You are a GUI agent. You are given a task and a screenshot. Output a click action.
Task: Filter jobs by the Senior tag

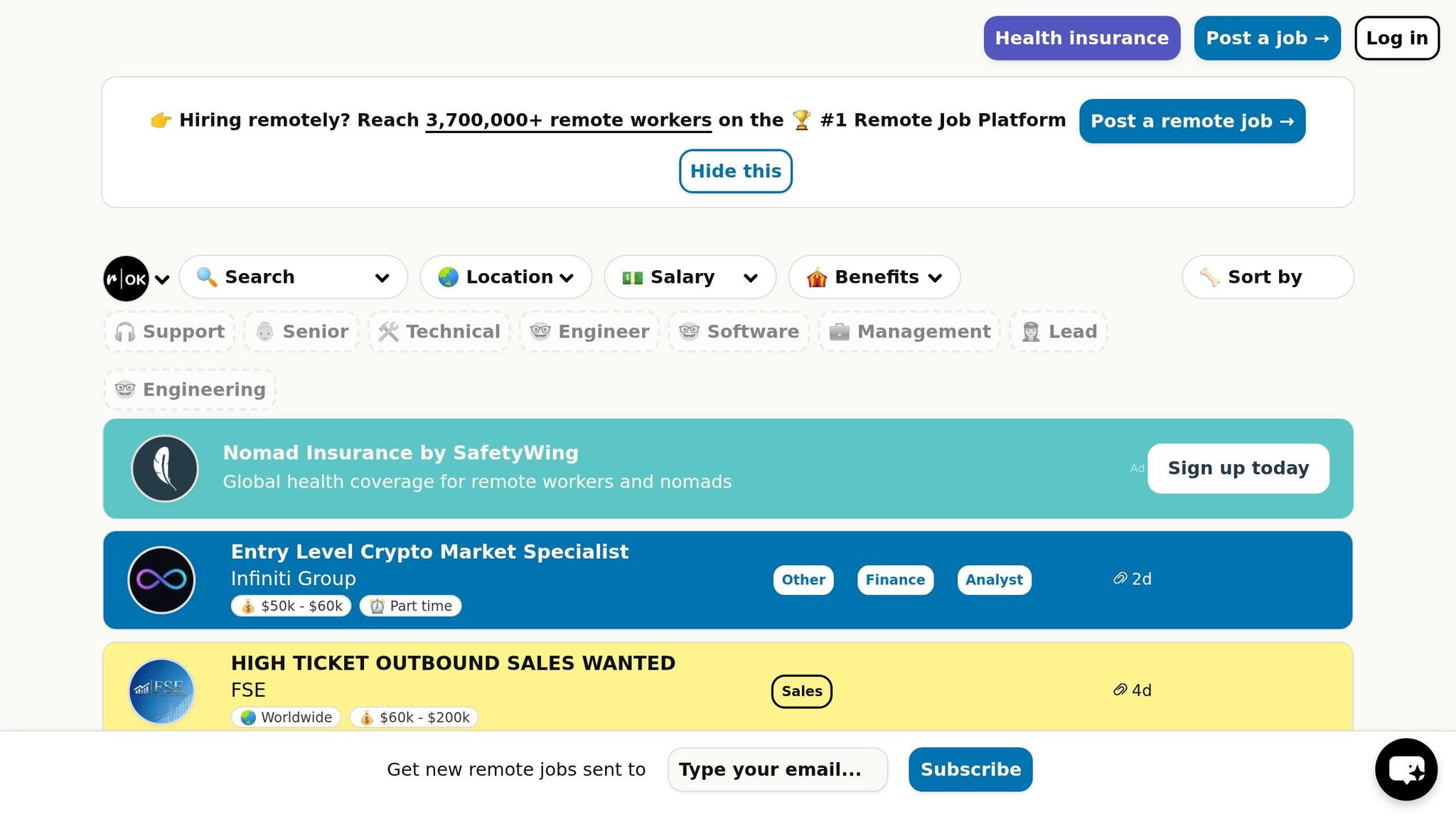click(x=301, y=331)
